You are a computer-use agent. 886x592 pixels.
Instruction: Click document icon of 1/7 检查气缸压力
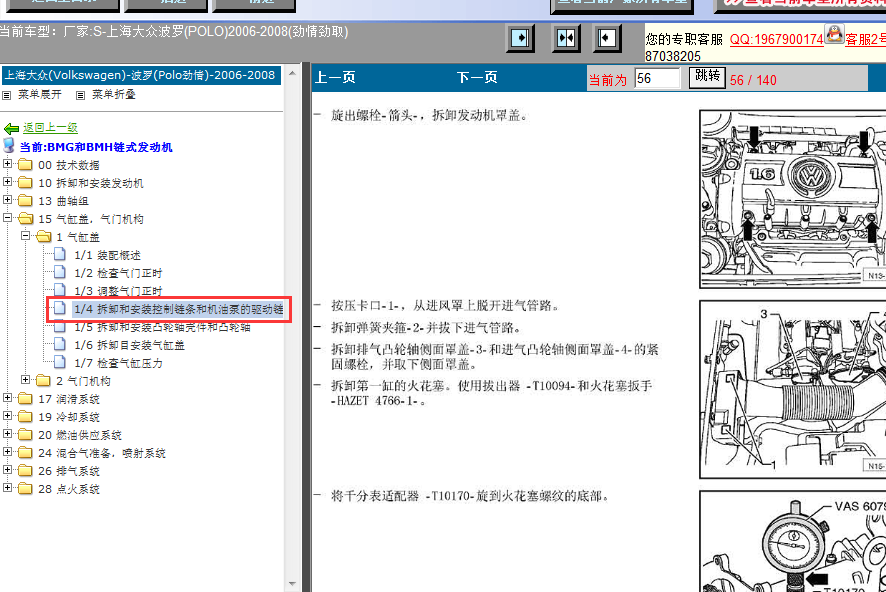point(60,362)
